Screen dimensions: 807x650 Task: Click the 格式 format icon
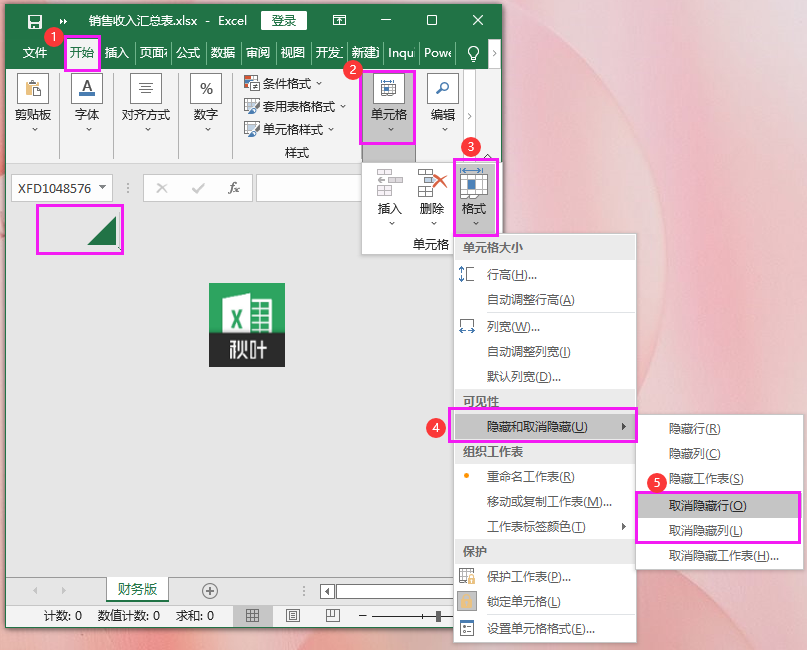pos(474,198)
